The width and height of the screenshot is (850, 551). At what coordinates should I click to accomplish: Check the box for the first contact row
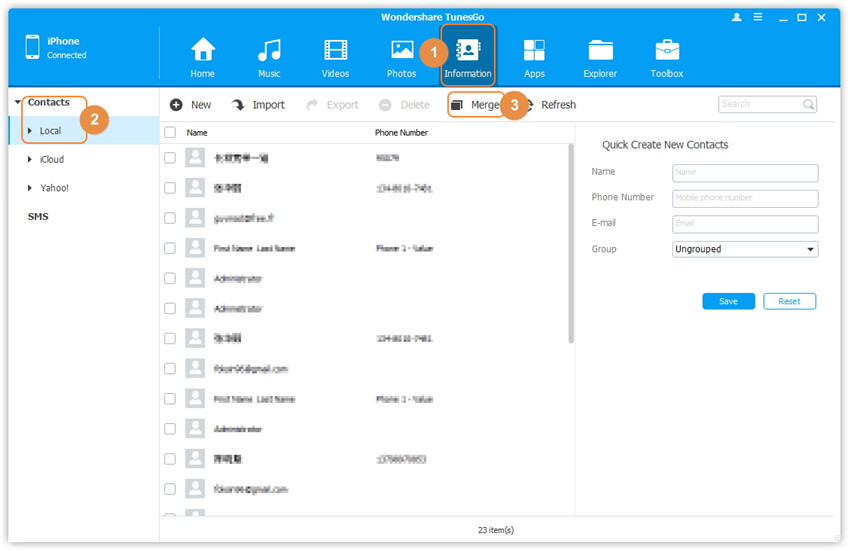coord(170,158)
